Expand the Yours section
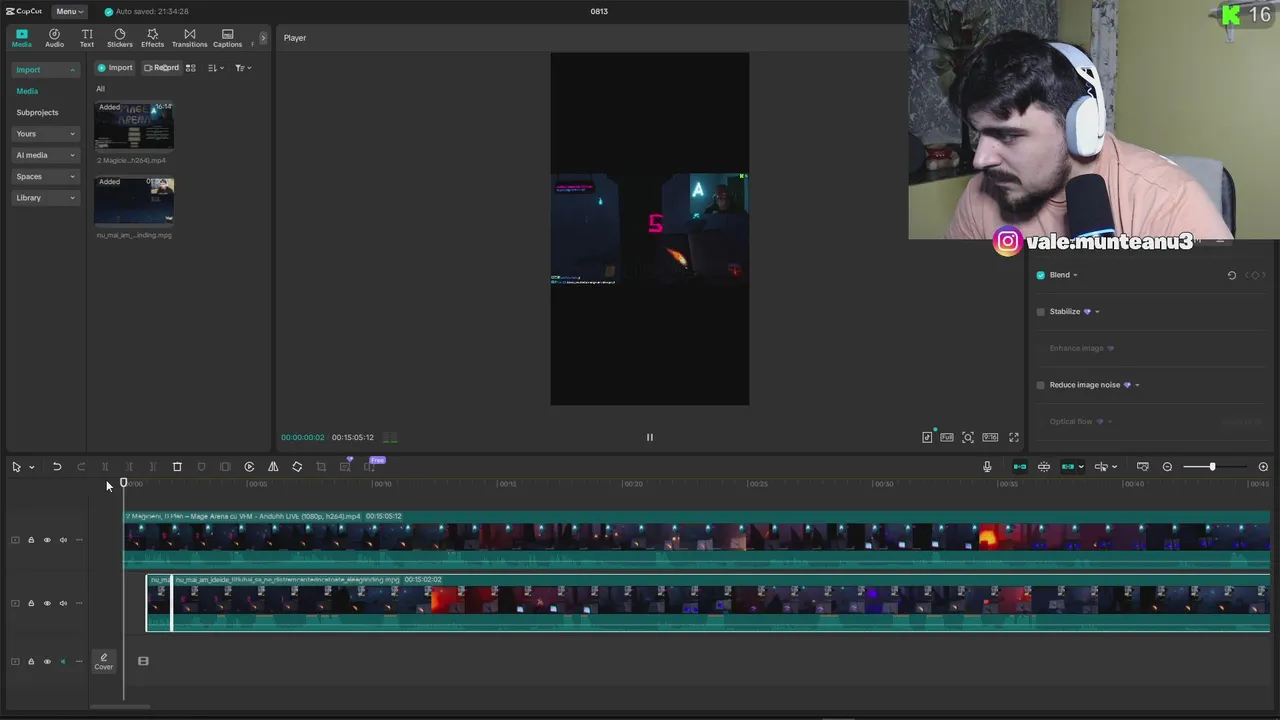The height and width of the screenshot is (720, 1280). [x=45, y=134]
